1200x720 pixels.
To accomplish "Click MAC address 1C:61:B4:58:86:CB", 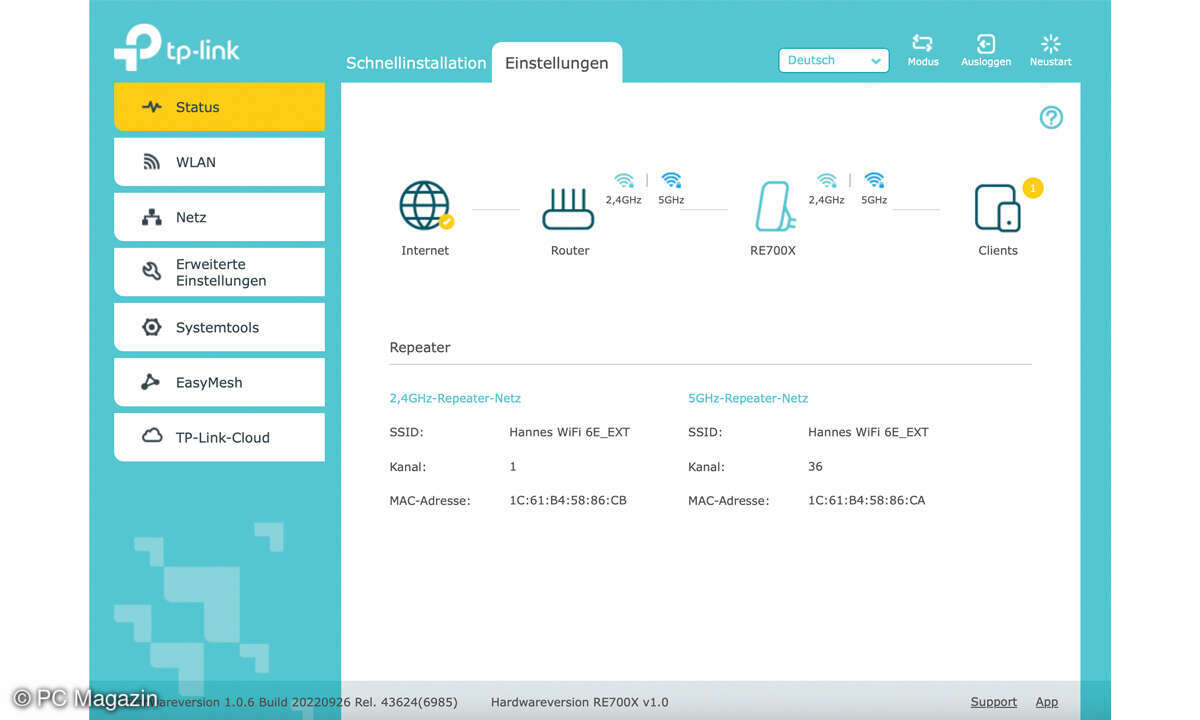I will (568, 500).
